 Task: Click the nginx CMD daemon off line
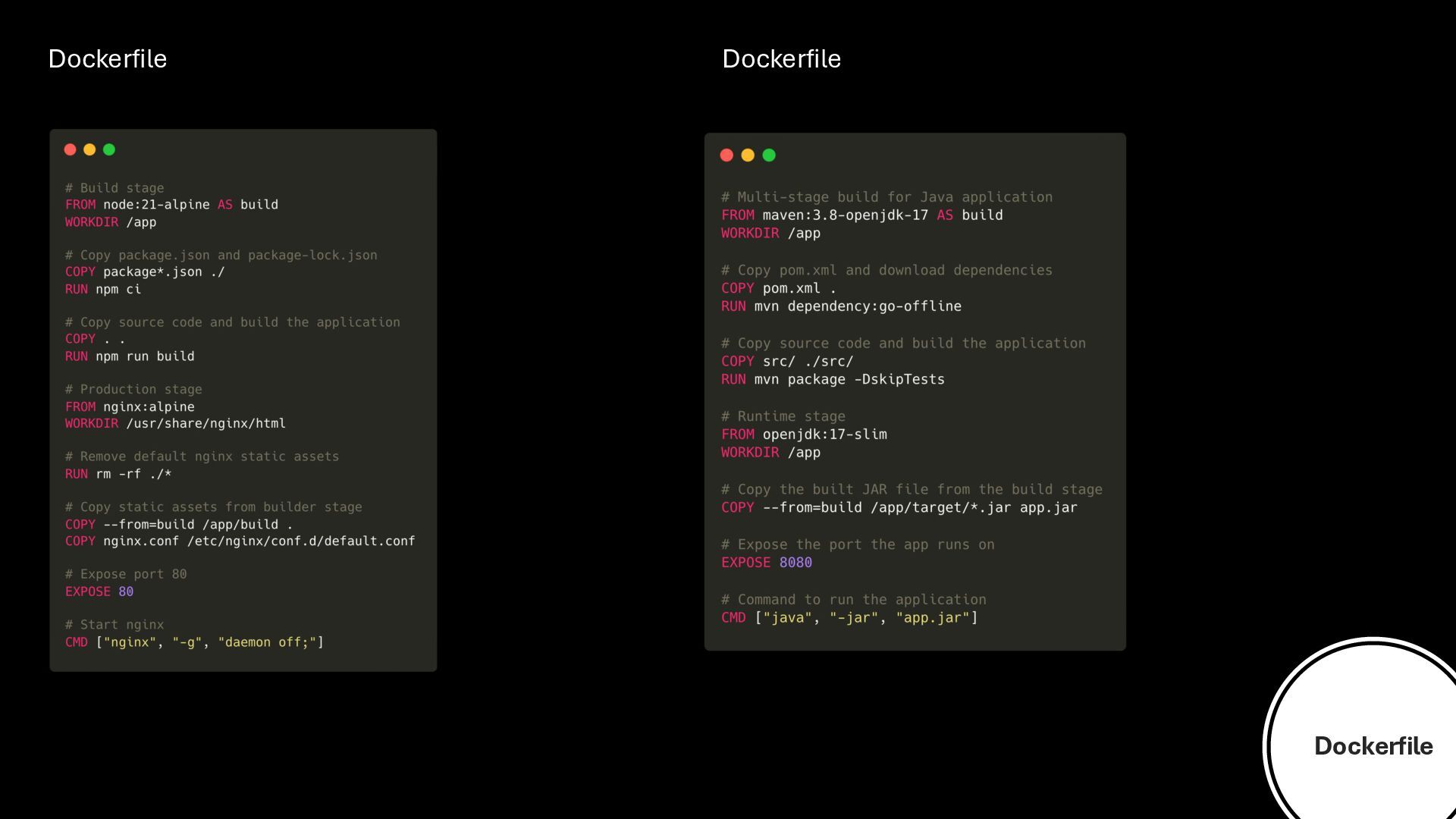(x=194, y=642)
